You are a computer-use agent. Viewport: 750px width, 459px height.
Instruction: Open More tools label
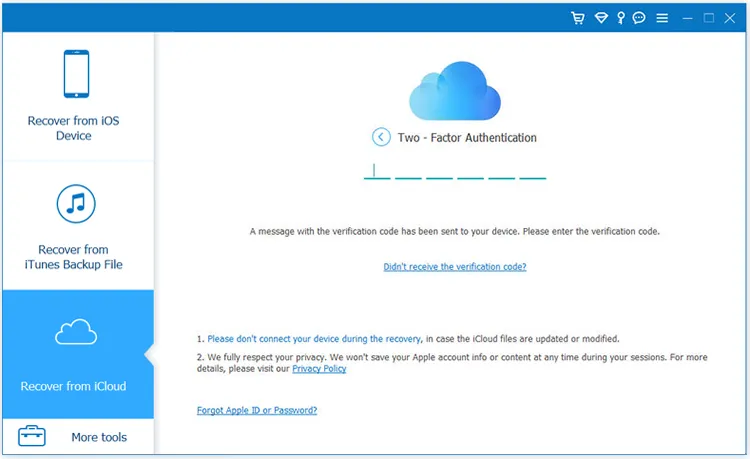click(99, 437)
